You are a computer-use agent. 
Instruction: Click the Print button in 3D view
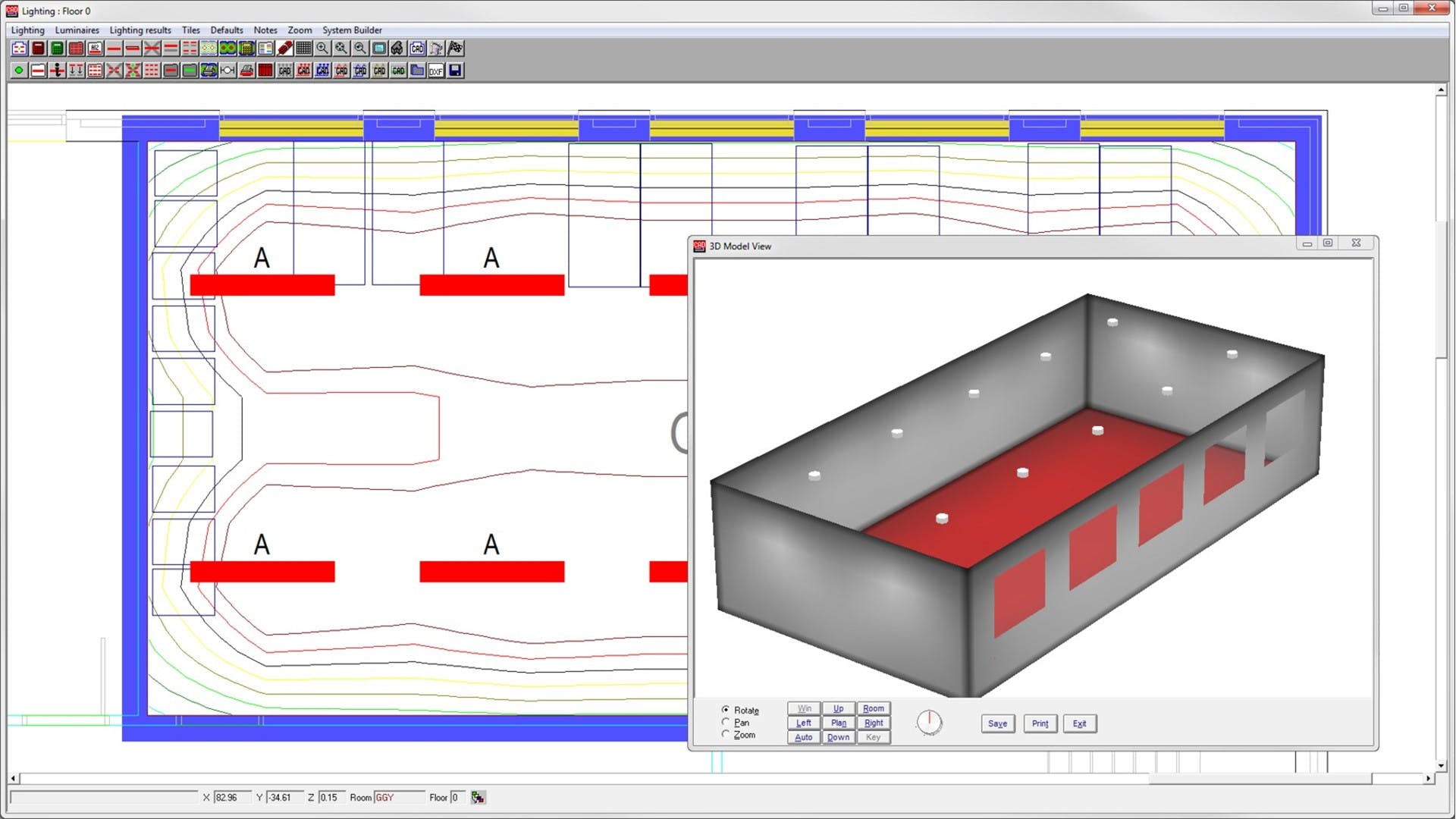pyautogui.click(x=1040, y=723)
